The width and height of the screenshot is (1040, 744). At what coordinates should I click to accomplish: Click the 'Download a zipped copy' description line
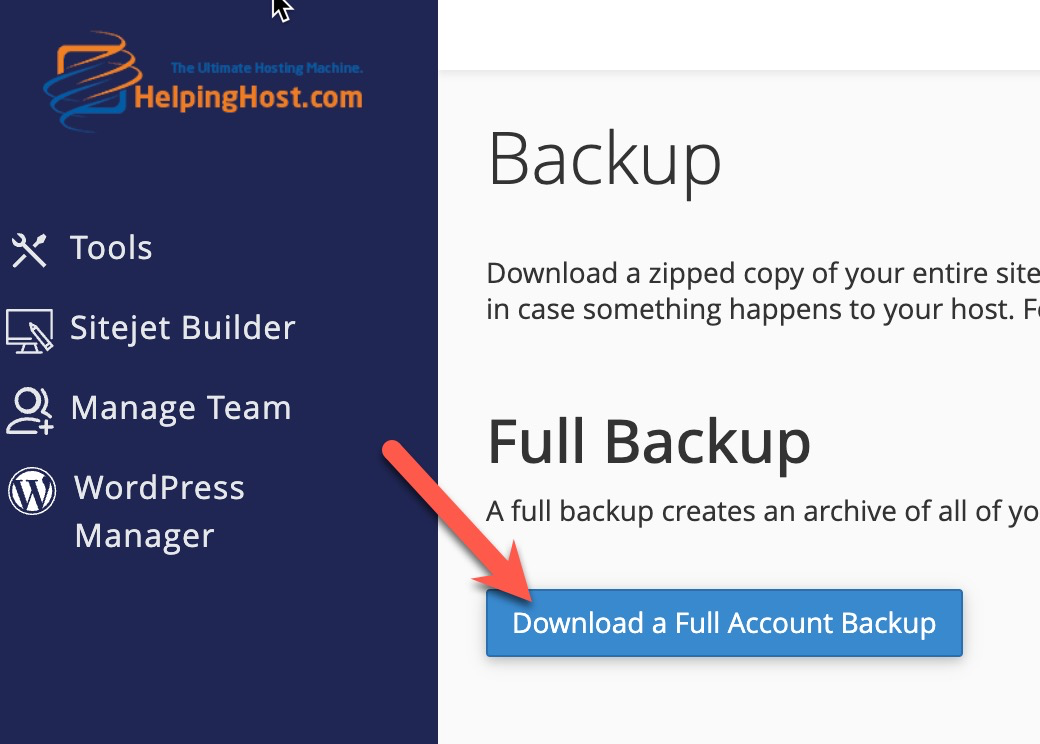[x=763, y=273]
